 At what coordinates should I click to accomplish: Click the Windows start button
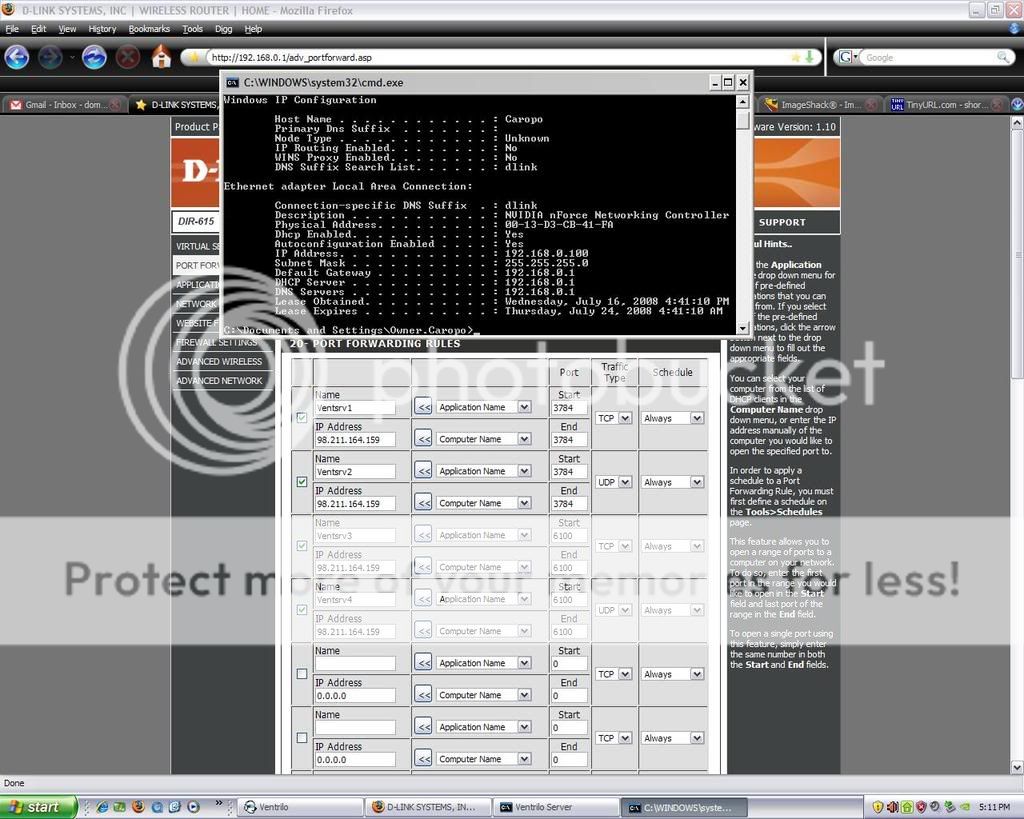pyautogui.click(x=38, y=807)
